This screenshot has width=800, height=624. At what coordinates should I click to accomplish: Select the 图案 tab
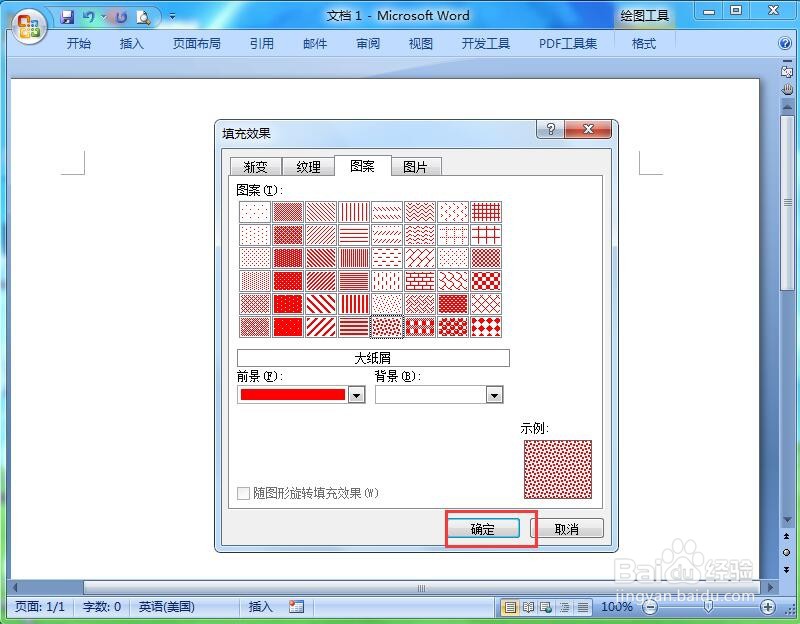(362, 166)
